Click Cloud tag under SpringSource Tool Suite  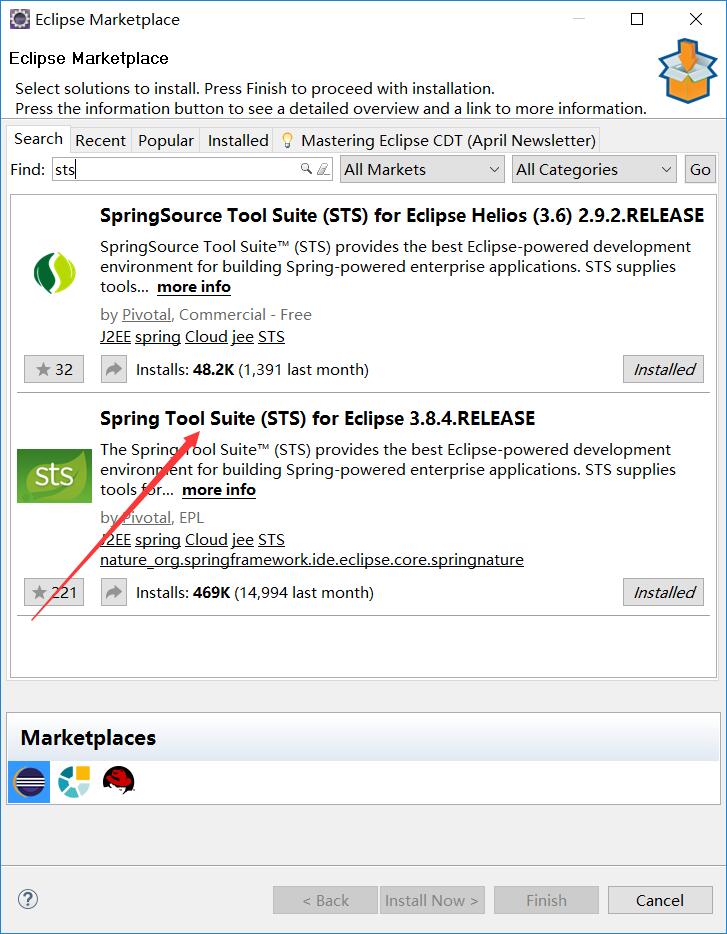click(206, 337)
